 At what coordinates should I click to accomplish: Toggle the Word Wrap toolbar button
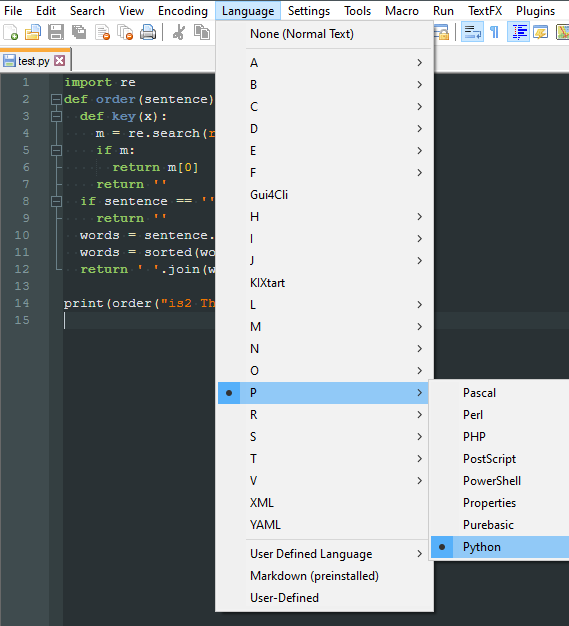472,32
